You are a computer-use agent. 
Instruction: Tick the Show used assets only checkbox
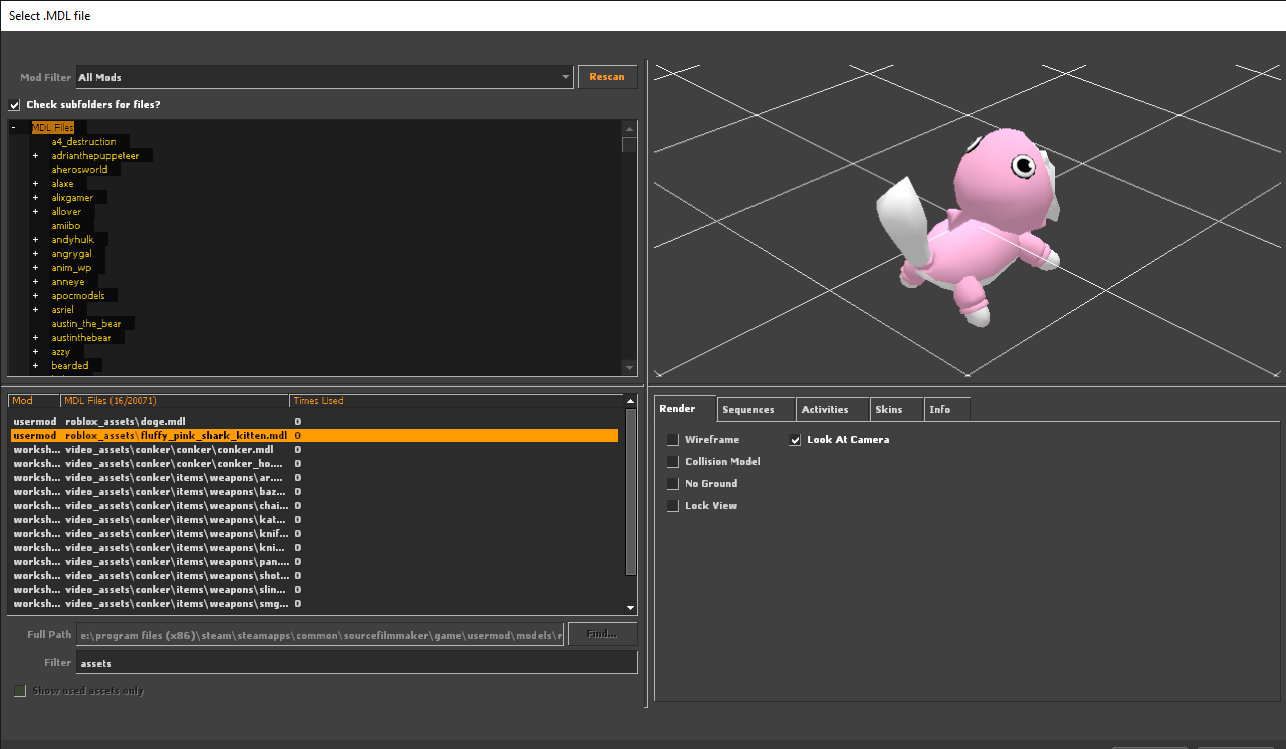[20, 691]
